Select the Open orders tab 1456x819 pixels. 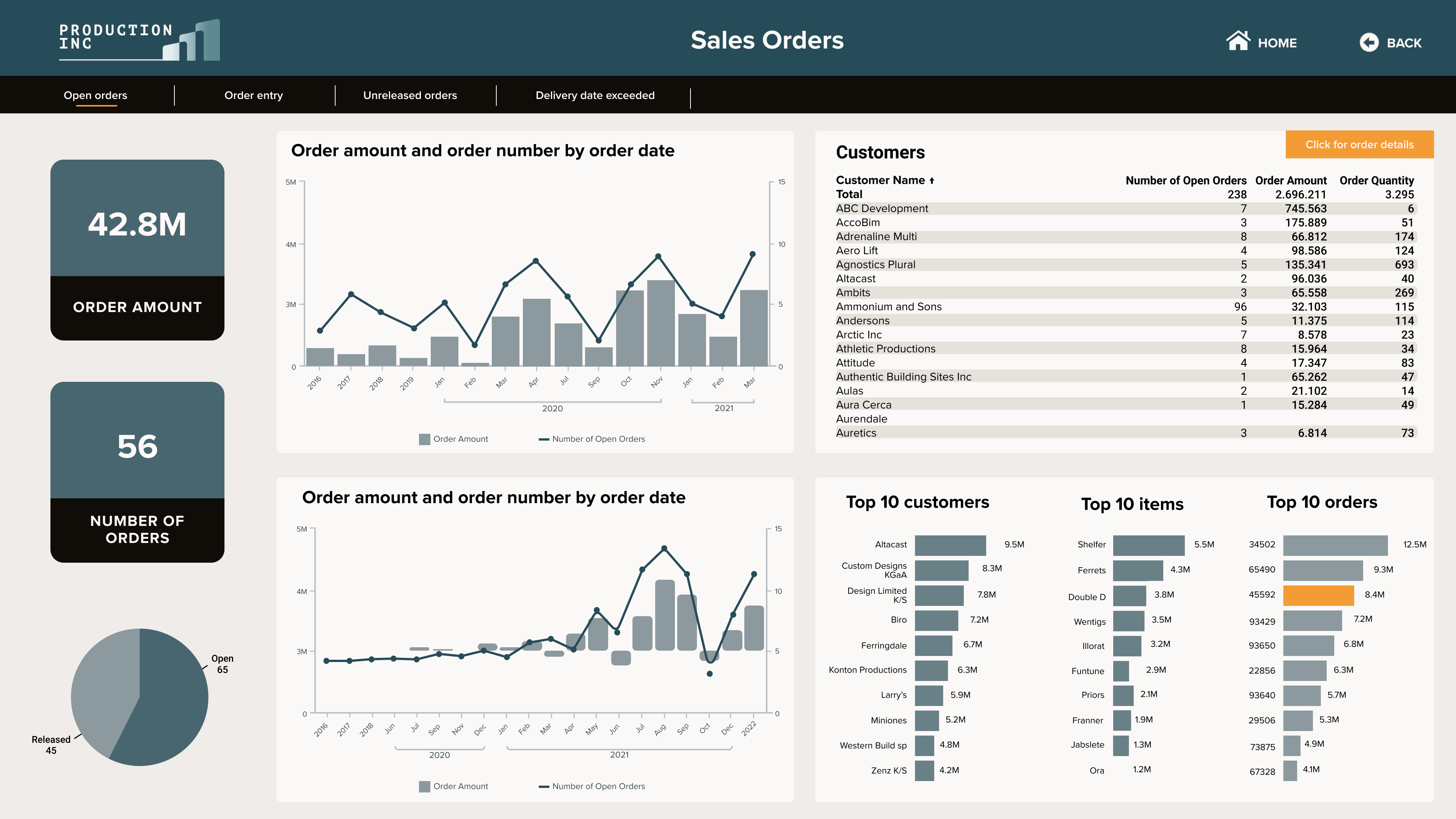pyautogui.click(x=95, y=96)
